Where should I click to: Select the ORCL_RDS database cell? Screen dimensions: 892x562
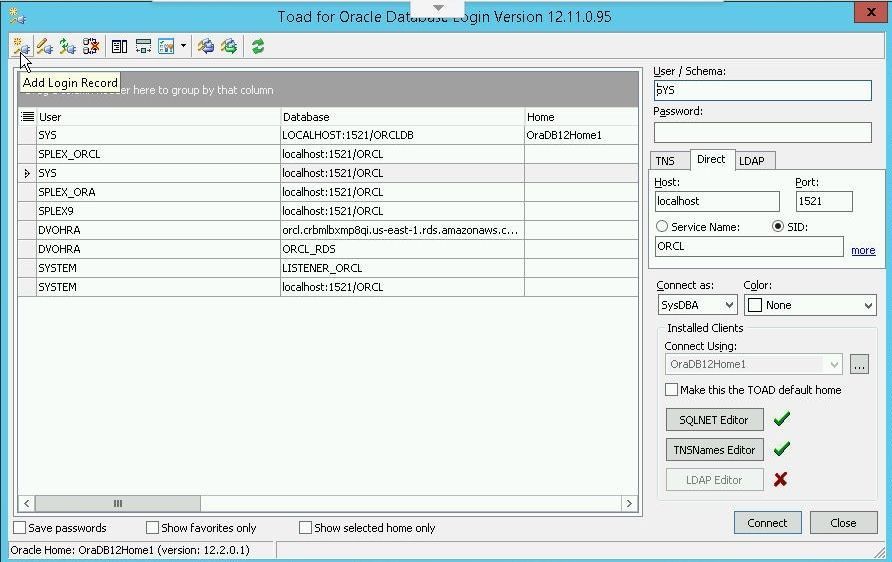click(x=402, y=249)
